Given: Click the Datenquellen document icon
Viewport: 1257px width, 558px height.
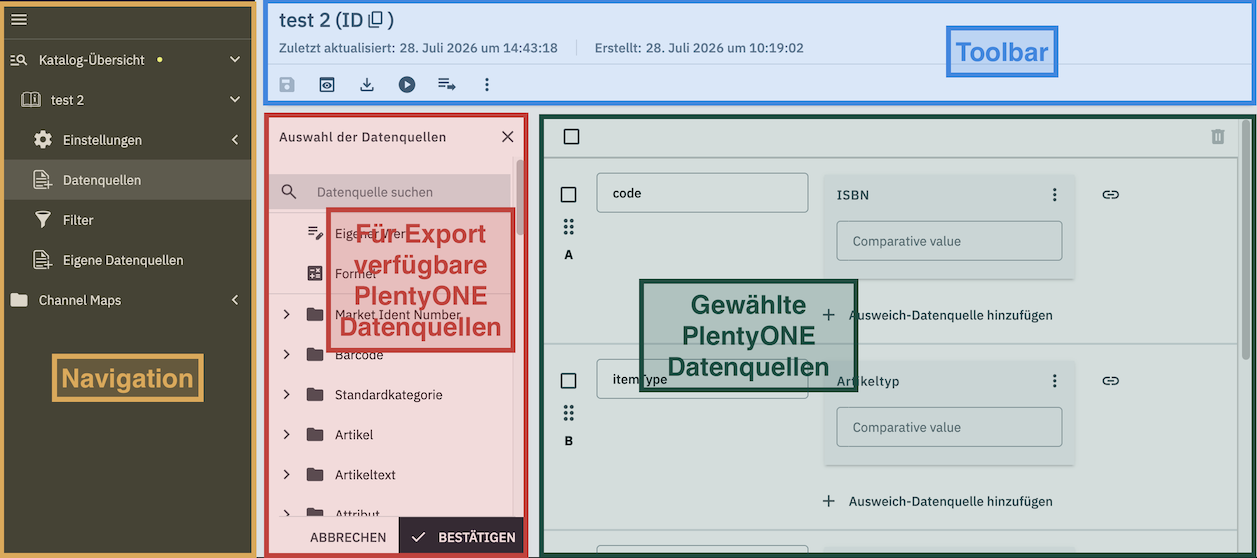Looking at the screenshot, I should click(x=43, y=180).
